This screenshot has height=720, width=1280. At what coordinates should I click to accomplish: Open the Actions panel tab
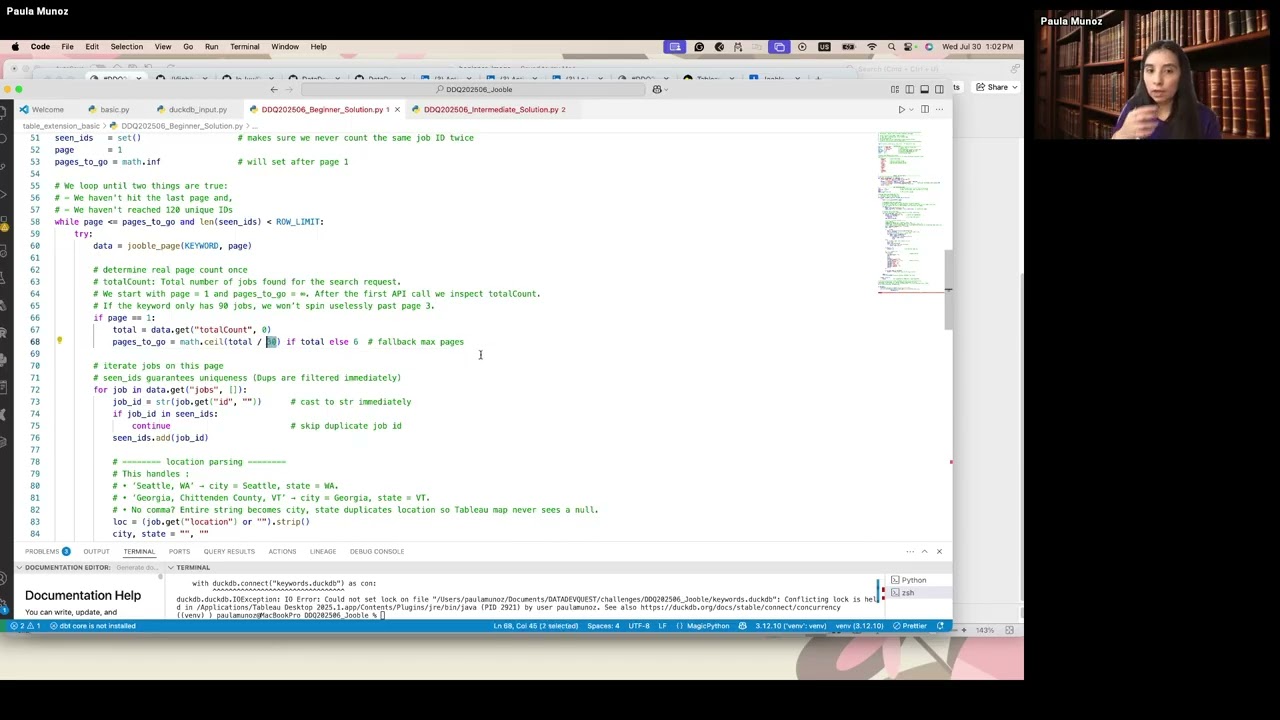pyautogui.click(x=282, y=551)
